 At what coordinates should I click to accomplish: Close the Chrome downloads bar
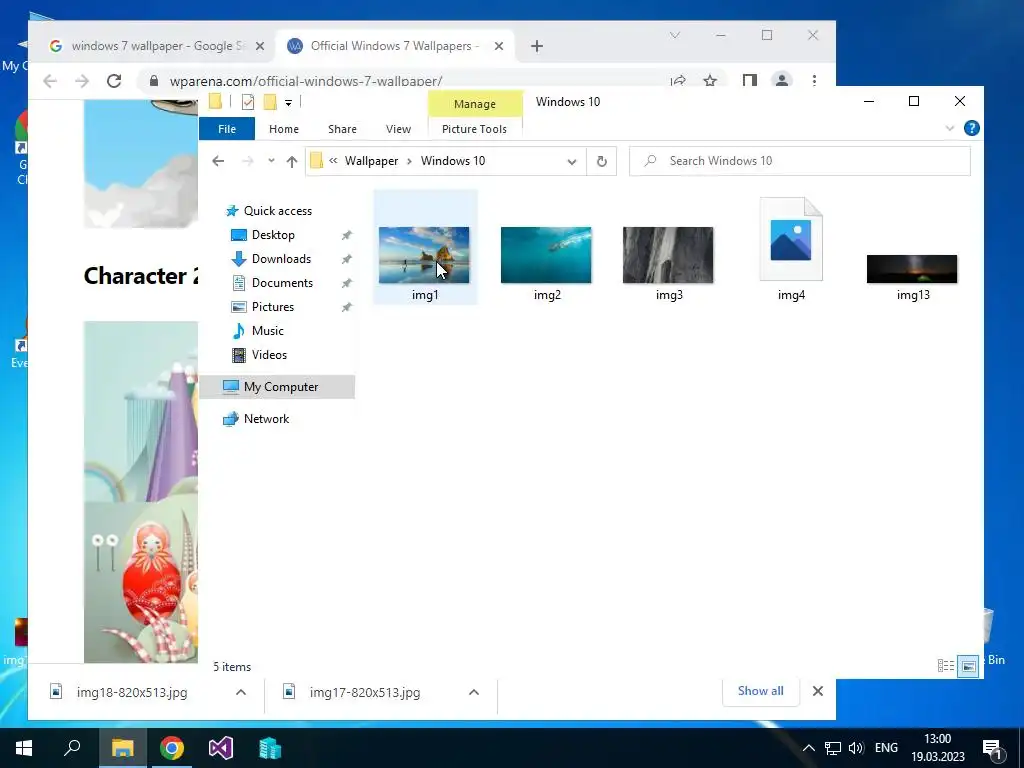tap(817, 691)
